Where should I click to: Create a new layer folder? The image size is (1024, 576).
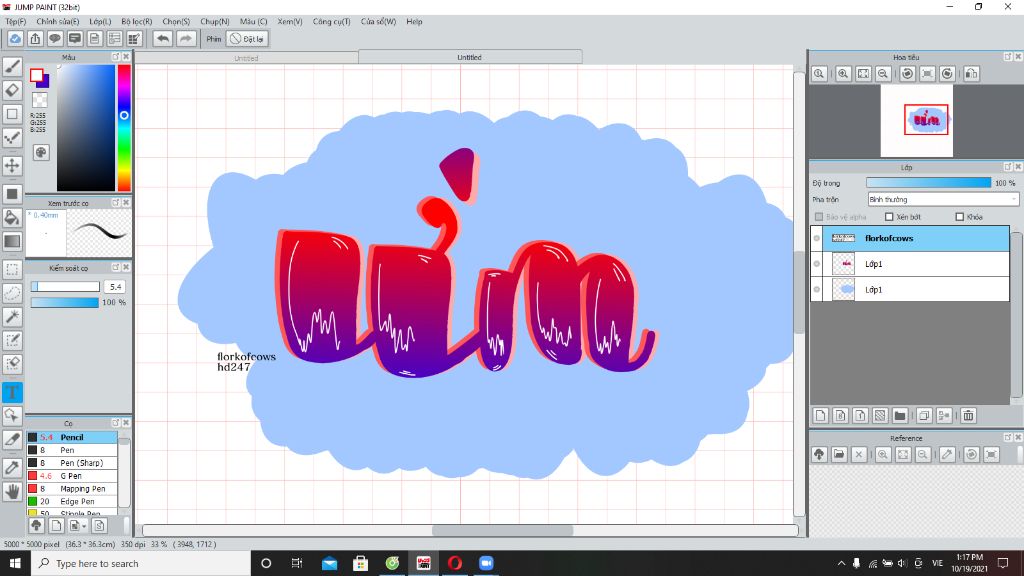point(900,415)
